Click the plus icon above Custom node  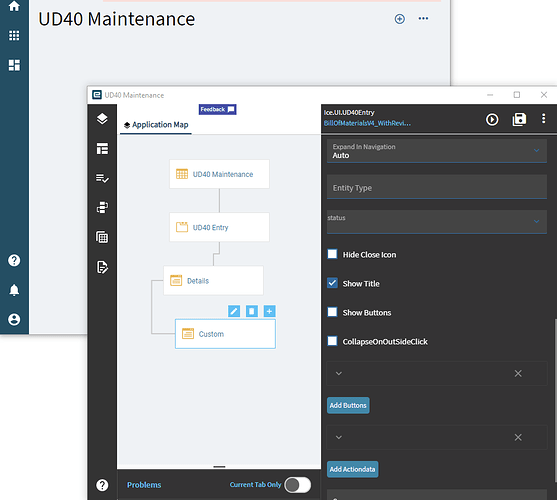tap(270, 311)
